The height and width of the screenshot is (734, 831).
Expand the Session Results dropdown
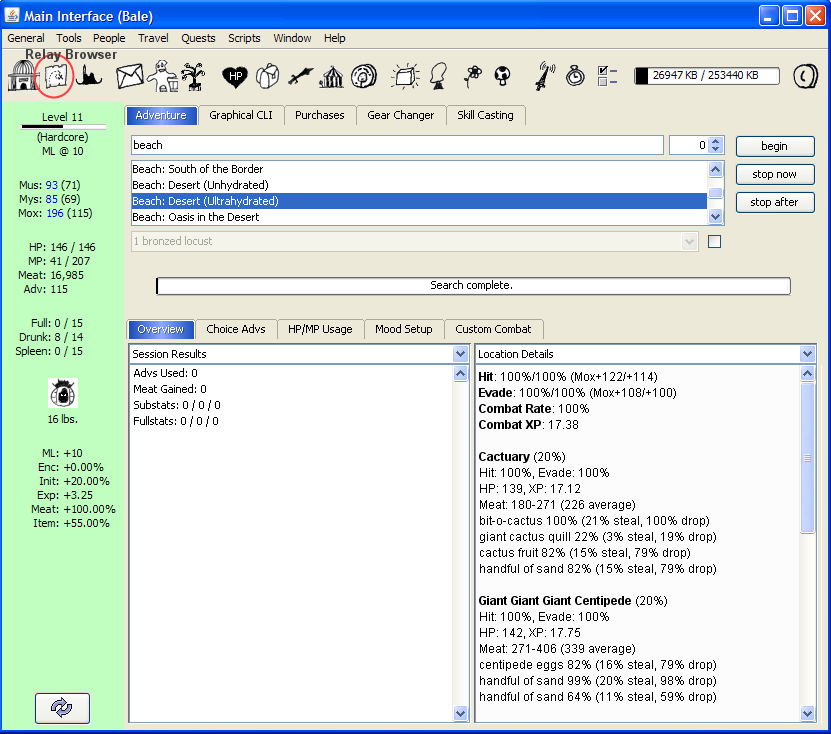[460, 354]
